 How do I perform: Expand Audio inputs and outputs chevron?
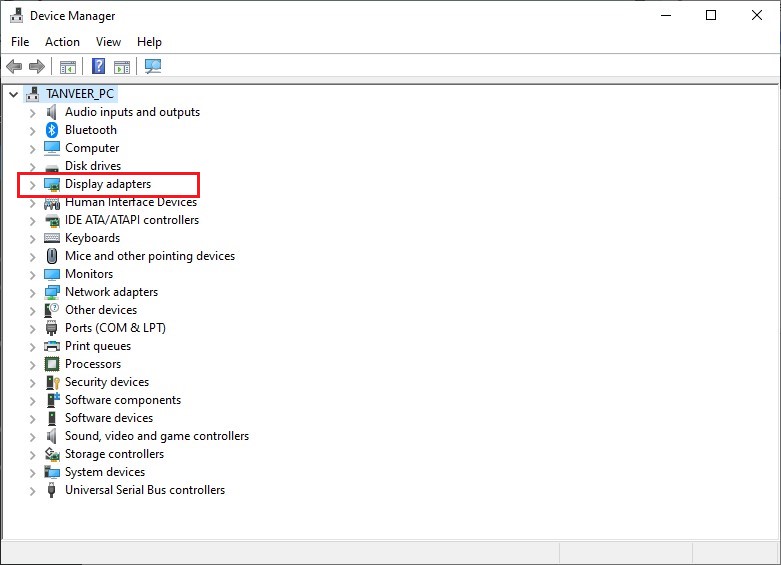tap(32, 113)
